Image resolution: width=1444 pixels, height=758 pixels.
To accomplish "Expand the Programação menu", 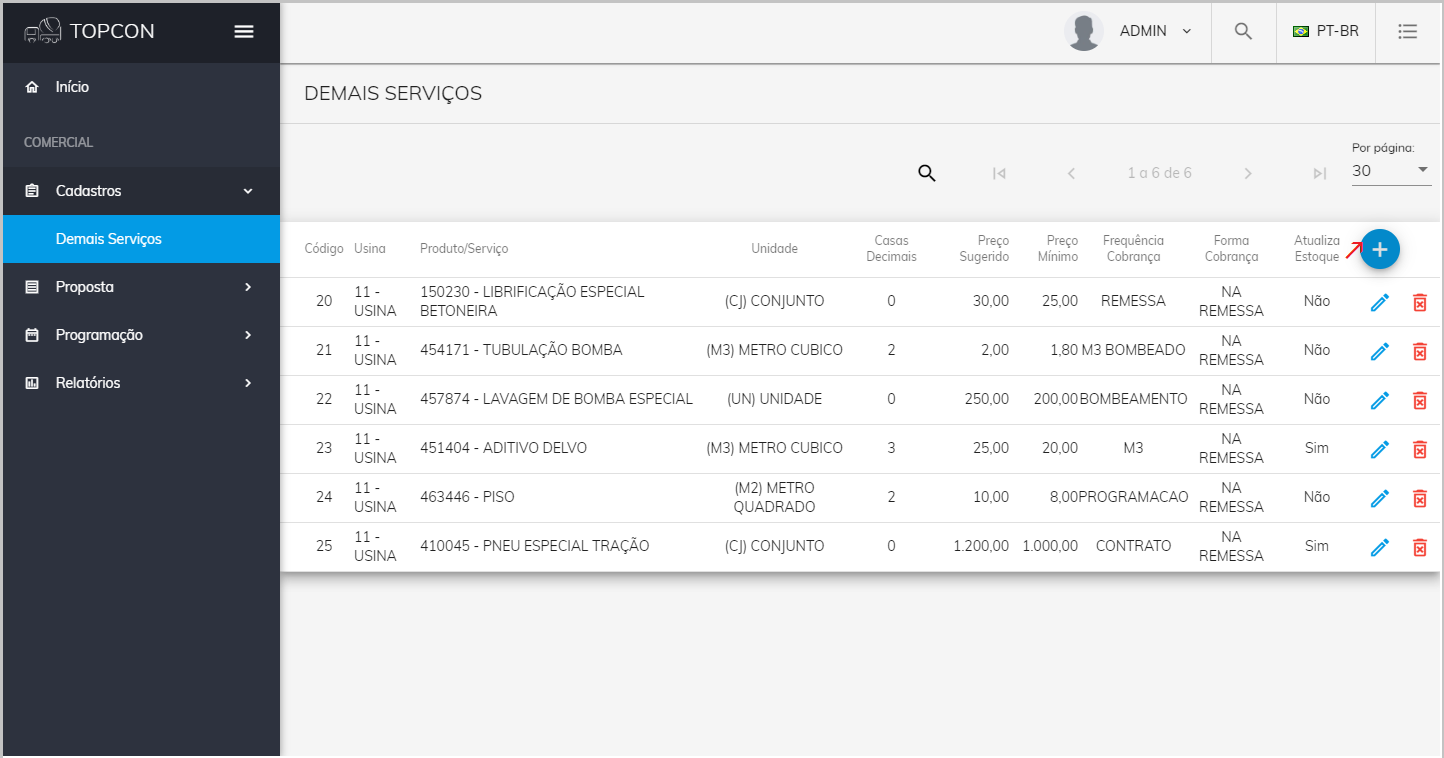I will (x=140, y=335).
